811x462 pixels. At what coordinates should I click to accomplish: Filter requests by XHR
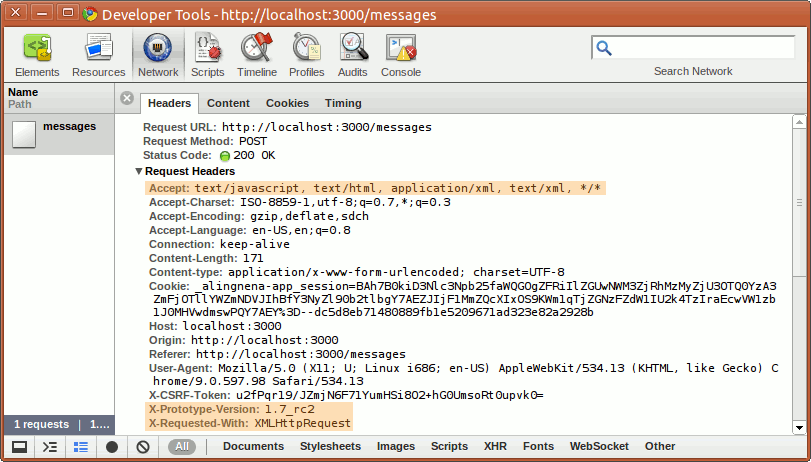(x=495, y=447)
